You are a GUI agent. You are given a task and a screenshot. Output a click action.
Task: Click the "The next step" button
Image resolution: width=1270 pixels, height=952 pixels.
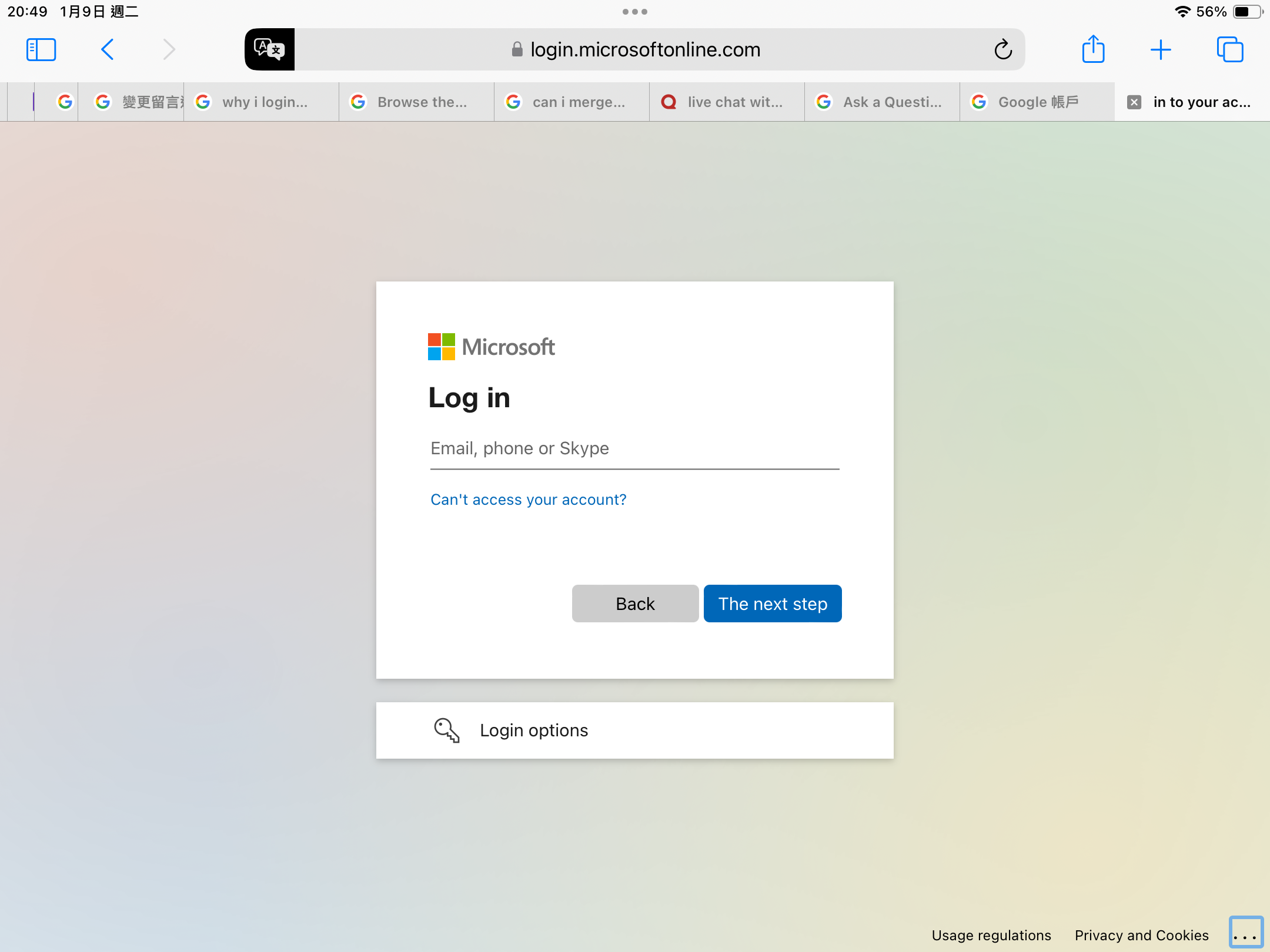[x=773, y=604]
